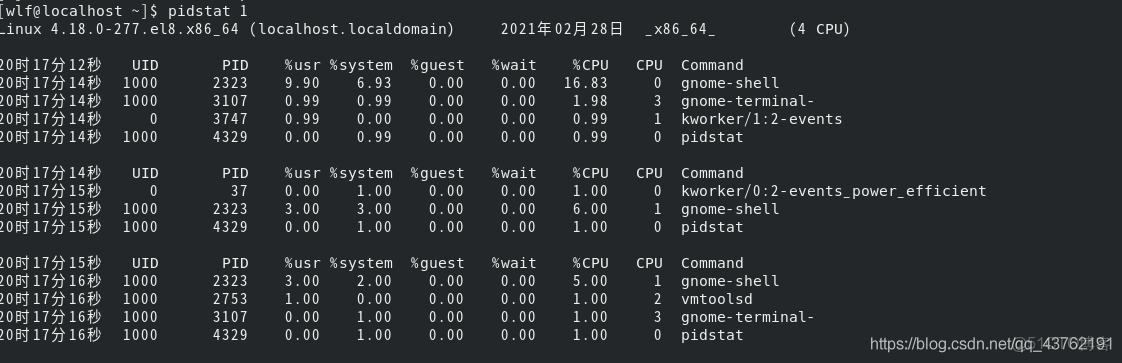The height and width of the screenshot is (363, 1122).
Task: Click the '(4 CPU)' text
Action: click(819, 29)
